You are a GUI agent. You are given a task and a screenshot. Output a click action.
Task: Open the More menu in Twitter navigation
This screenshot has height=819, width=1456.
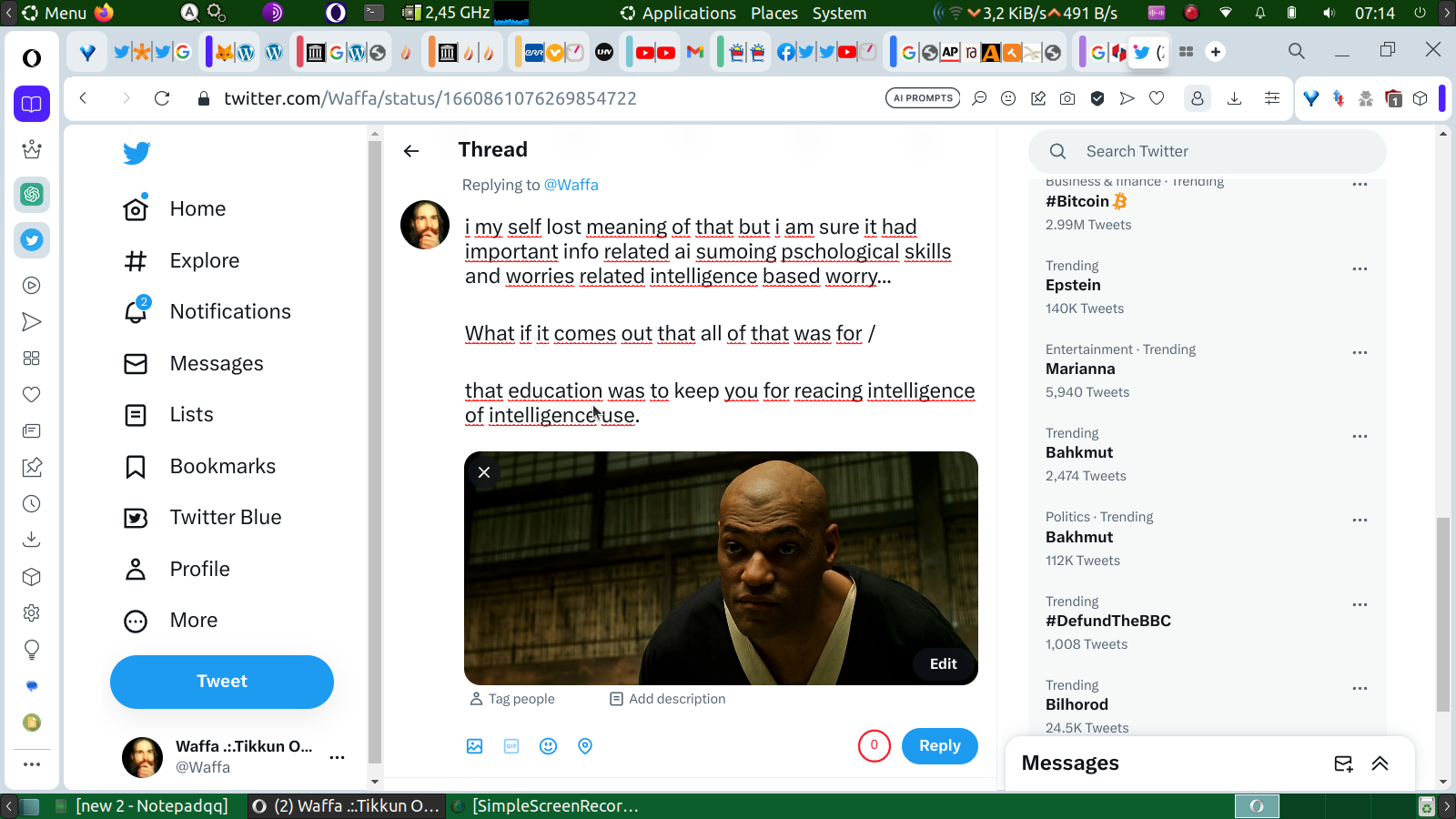point(171,621)
